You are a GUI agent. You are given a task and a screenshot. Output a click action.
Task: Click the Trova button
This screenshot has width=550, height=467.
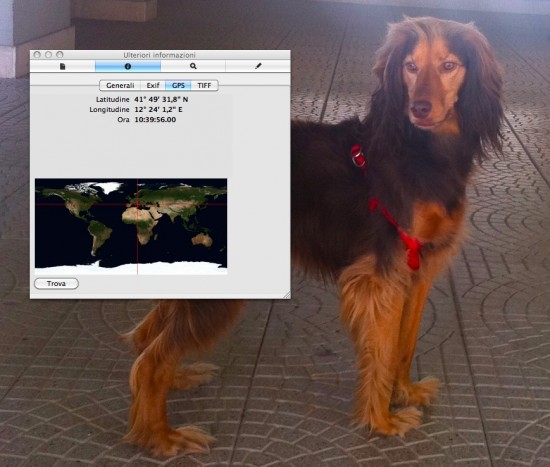click(x=56, y=283)
